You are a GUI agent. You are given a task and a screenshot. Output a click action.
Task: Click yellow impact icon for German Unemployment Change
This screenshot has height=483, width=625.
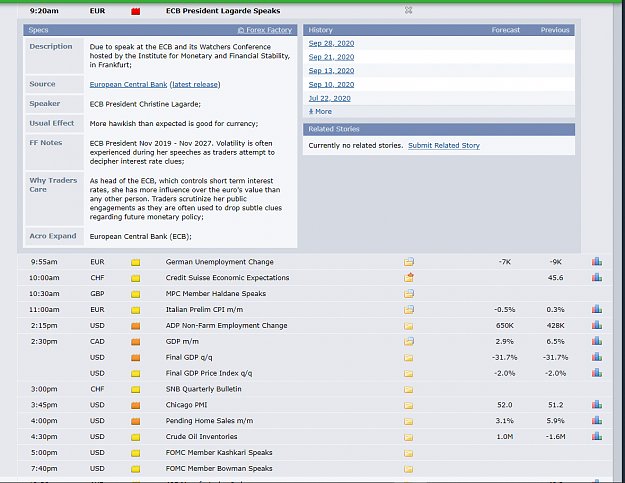[x=136, y=262]
